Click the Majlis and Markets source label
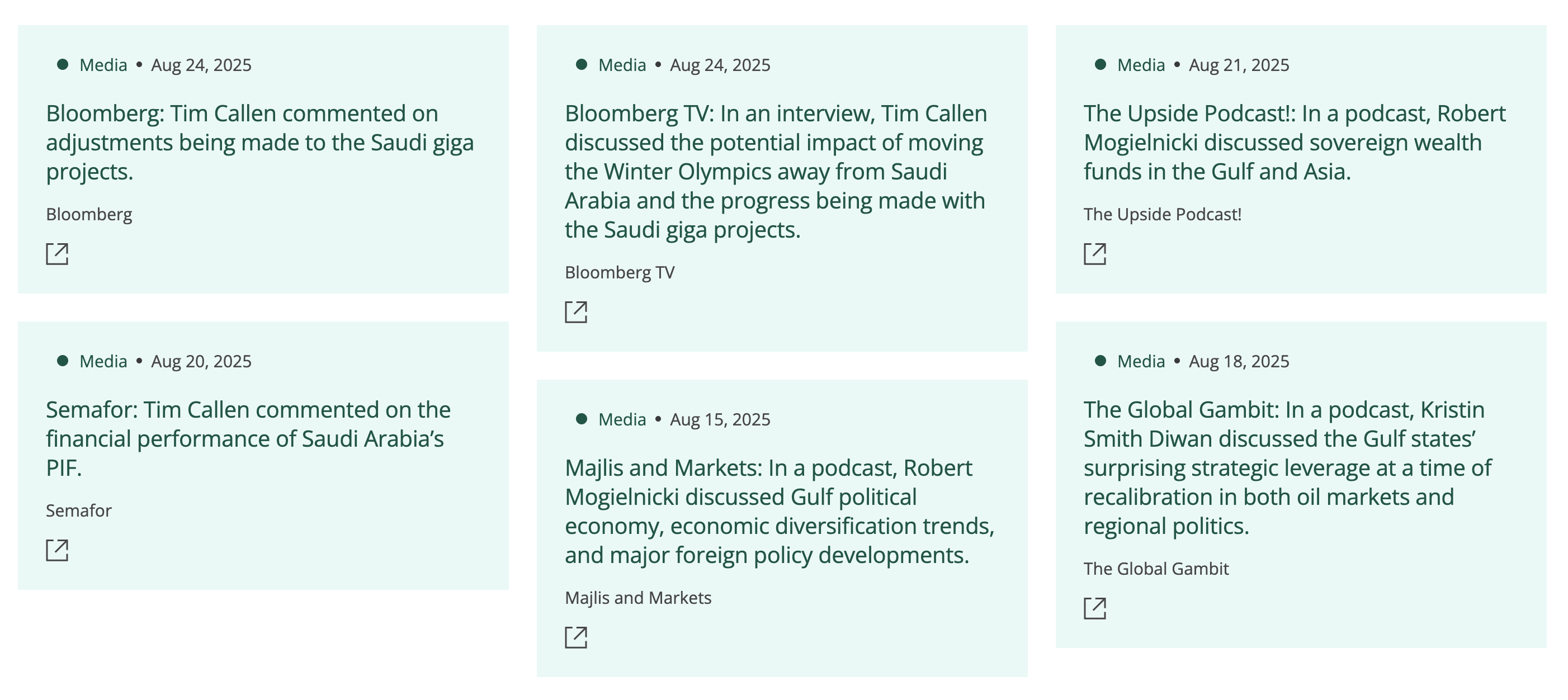The width and height of the screenshot is (1568, 700). (637, 598)
